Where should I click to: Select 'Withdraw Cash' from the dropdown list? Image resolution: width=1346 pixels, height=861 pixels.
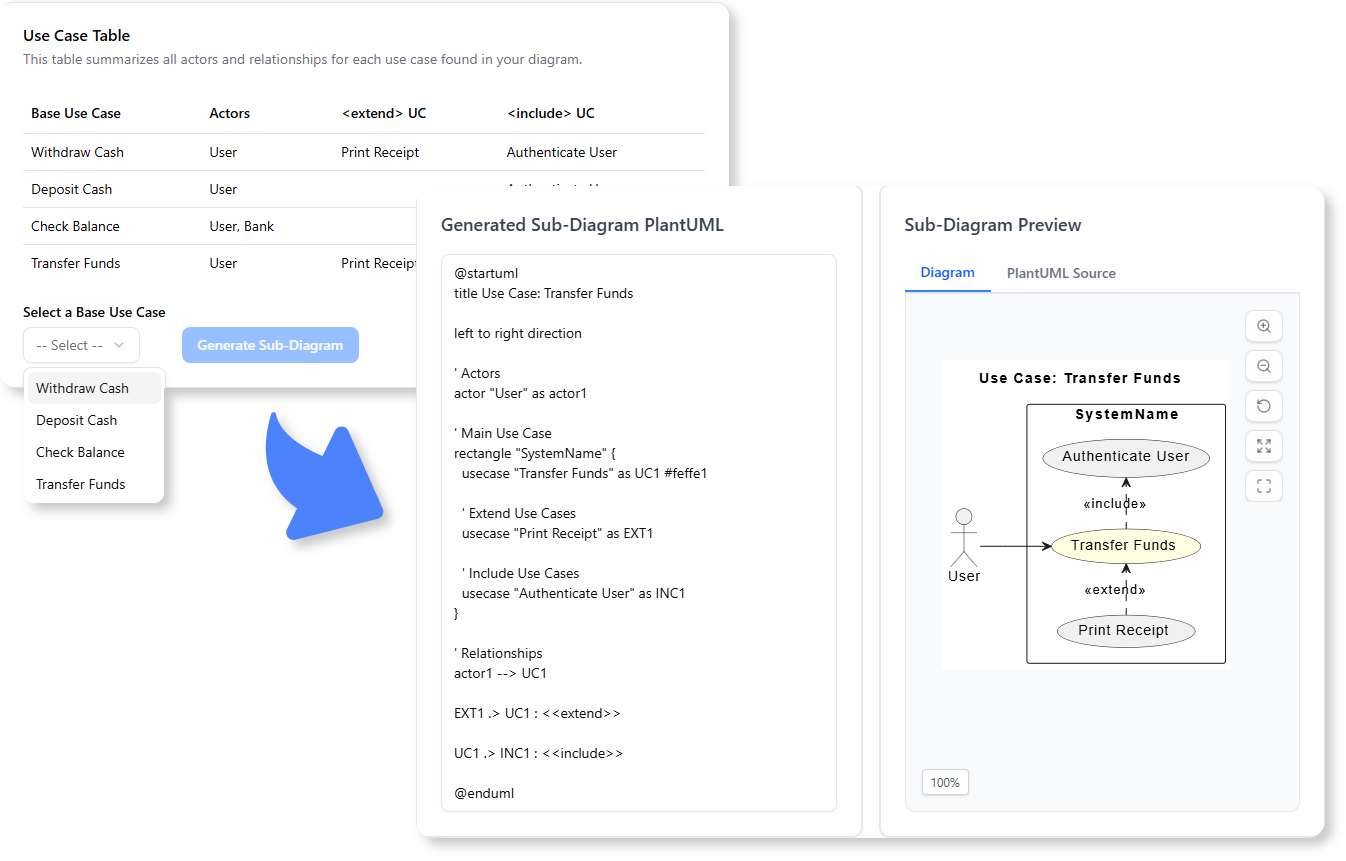click(x=83, y=388)
